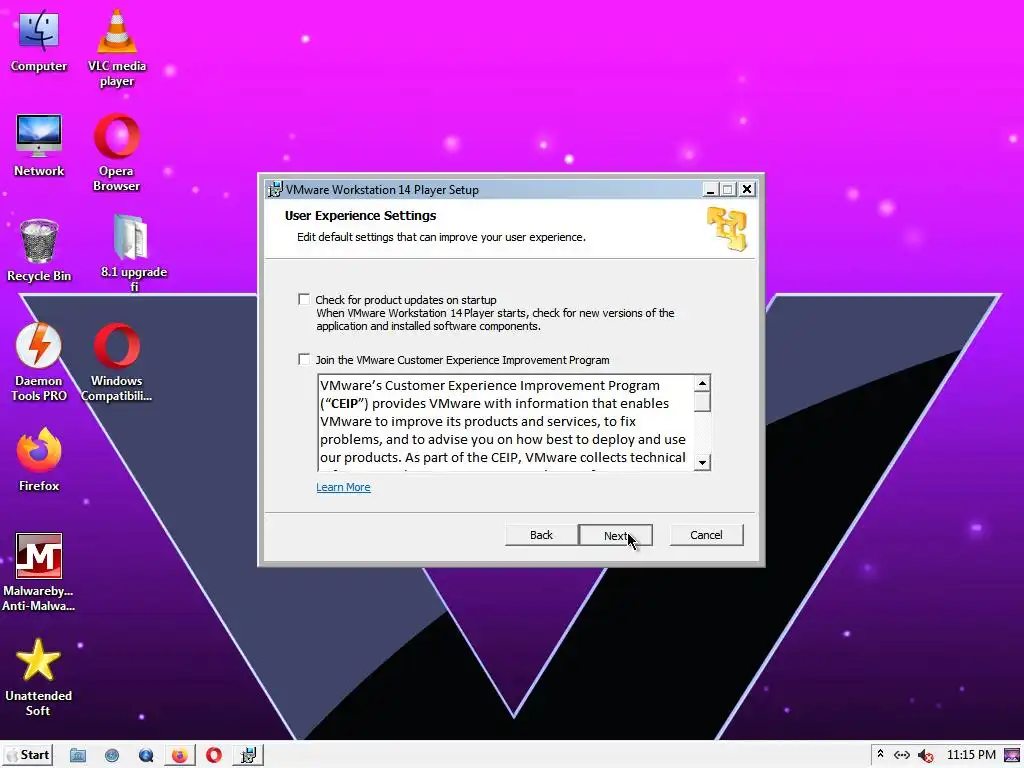Click the second round taskbar icon

click(112, 756)
